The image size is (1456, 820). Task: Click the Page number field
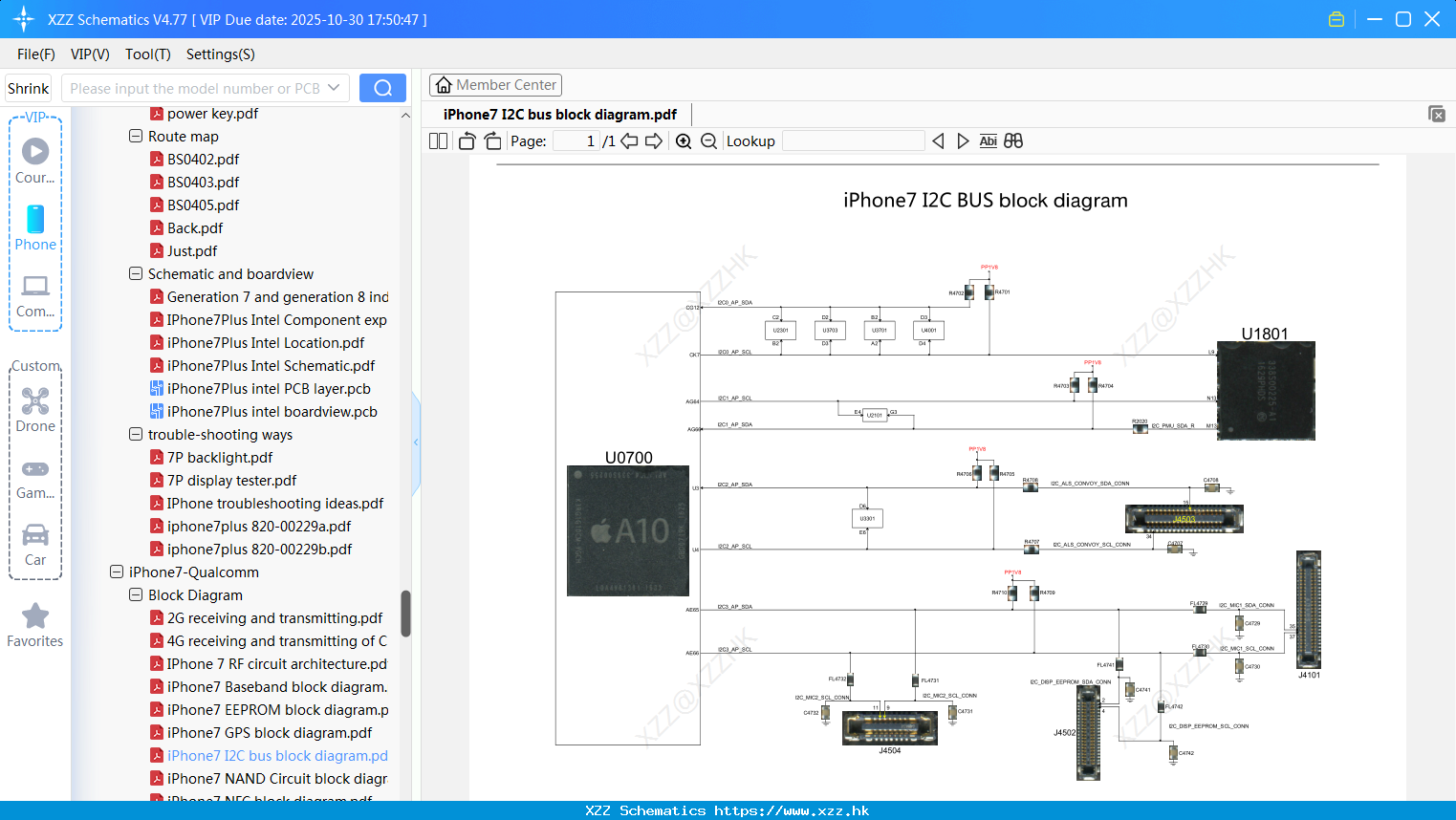pos(576,141)
